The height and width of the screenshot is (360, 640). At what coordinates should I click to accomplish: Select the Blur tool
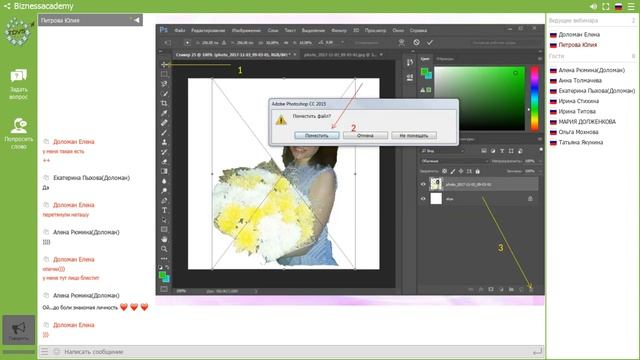click(164, 181)
